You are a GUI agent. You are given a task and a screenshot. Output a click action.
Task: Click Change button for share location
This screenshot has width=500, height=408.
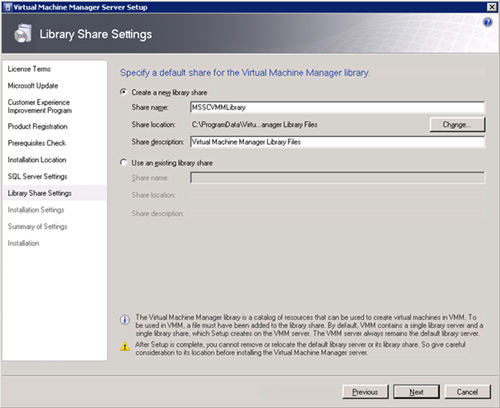pyautogui.click(x=457, y=125)
